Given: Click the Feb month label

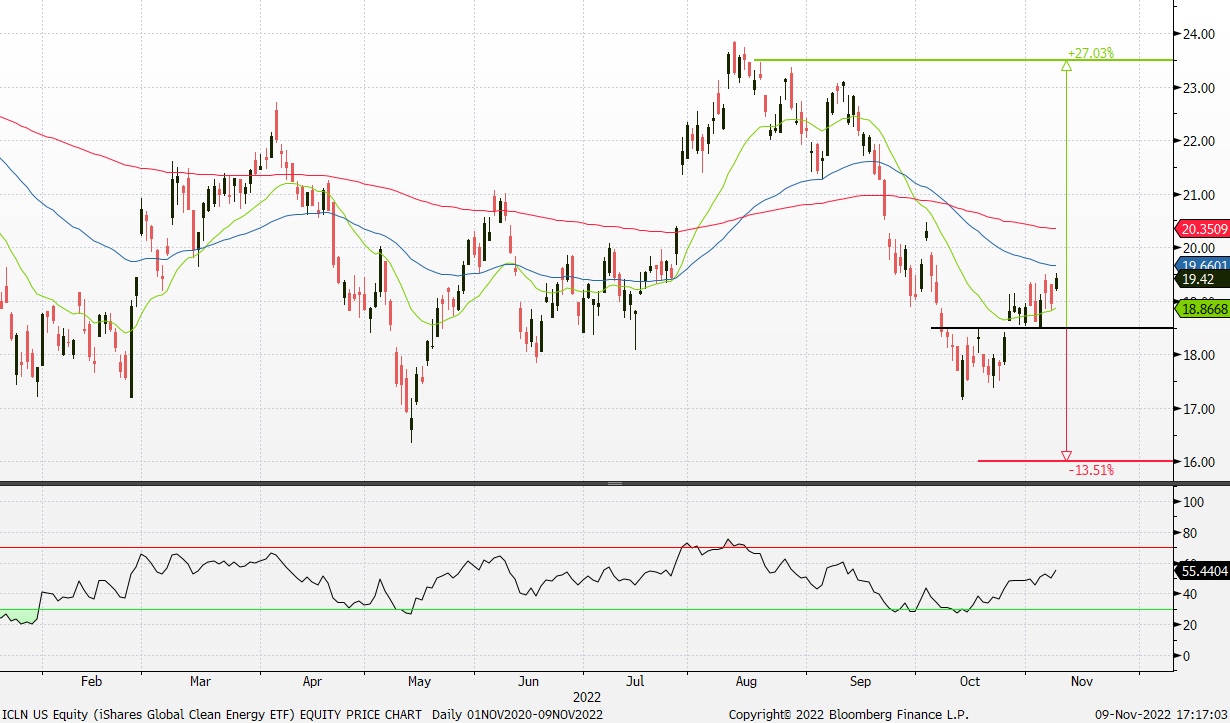Looking at the screenshot, I should pos(91,682).
